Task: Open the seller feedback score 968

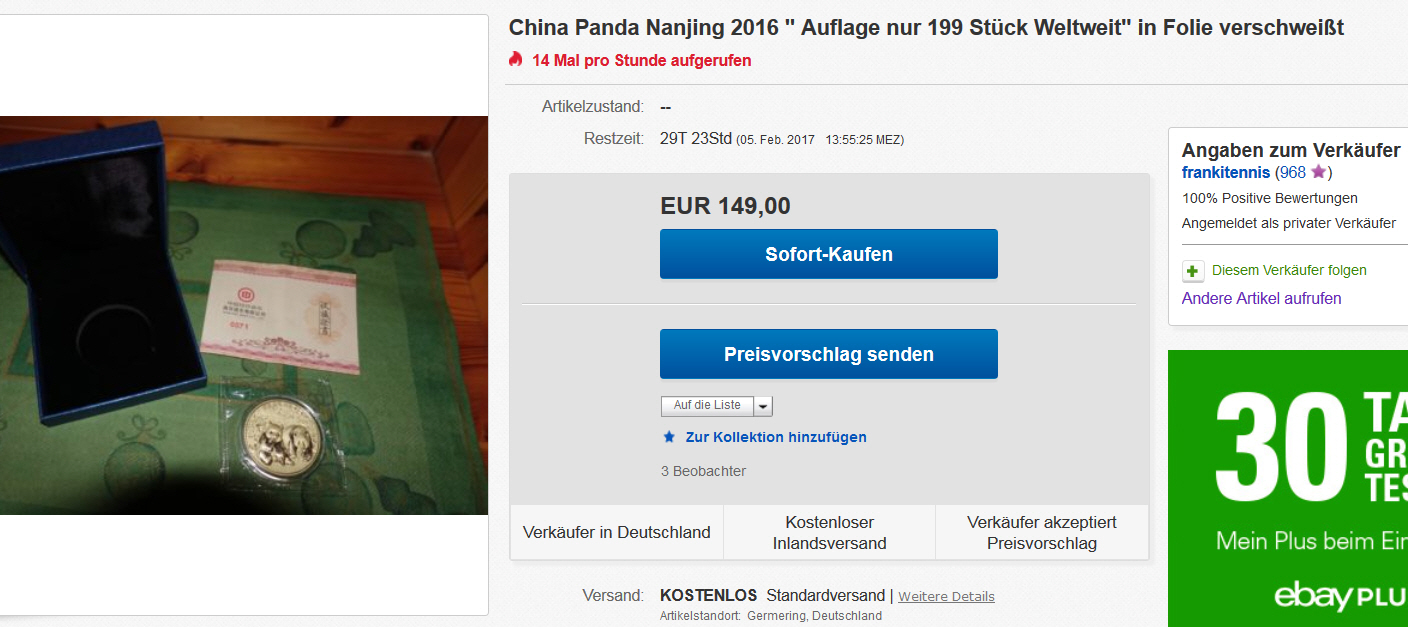Action: tap(1293, 173)
